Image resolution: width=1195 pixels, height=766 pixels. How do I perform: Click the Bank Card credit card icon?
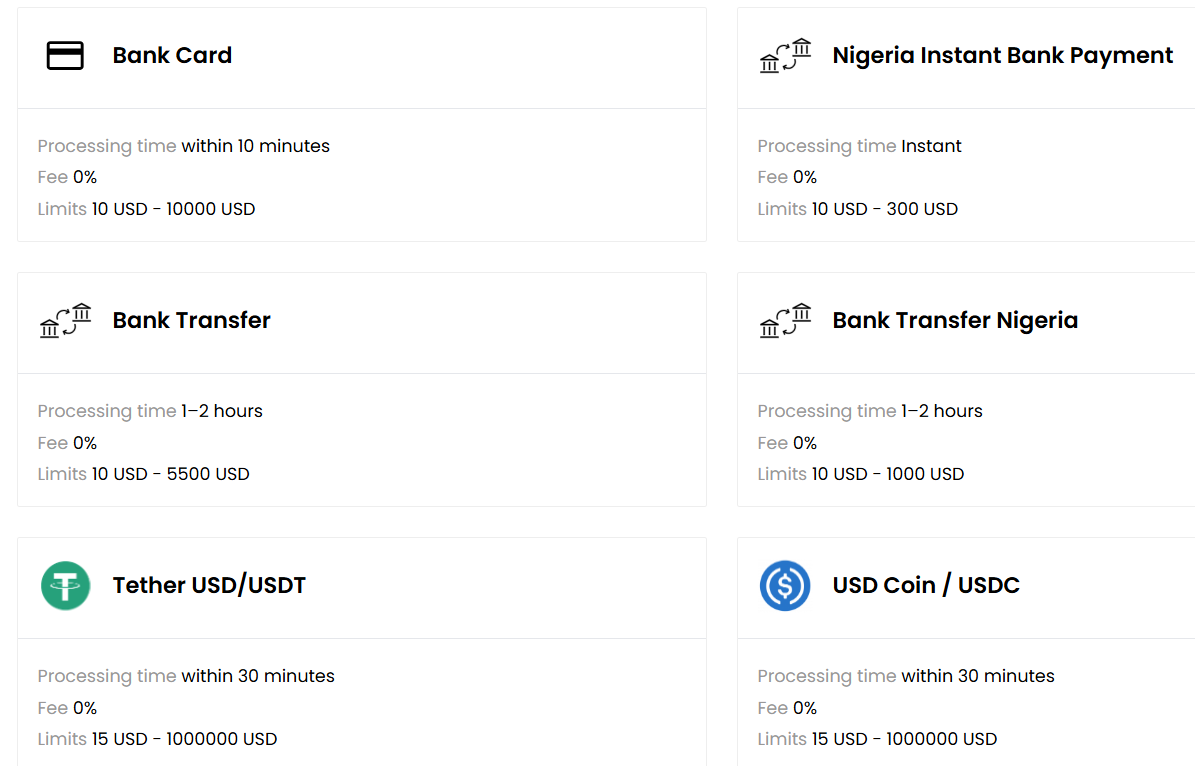pos(65,56)
